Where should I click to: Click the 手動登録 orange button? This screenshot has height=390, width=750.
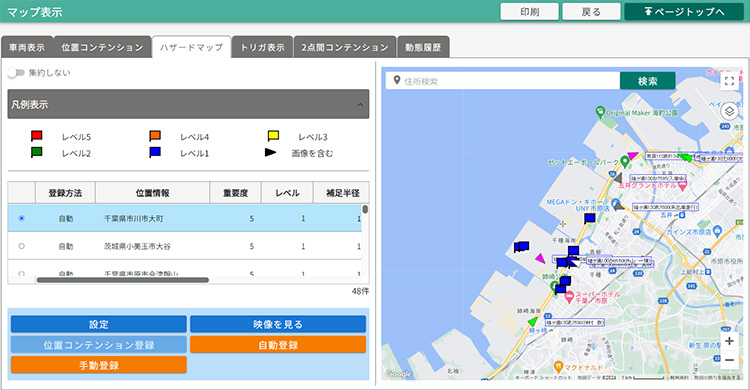tap(99, 365)
